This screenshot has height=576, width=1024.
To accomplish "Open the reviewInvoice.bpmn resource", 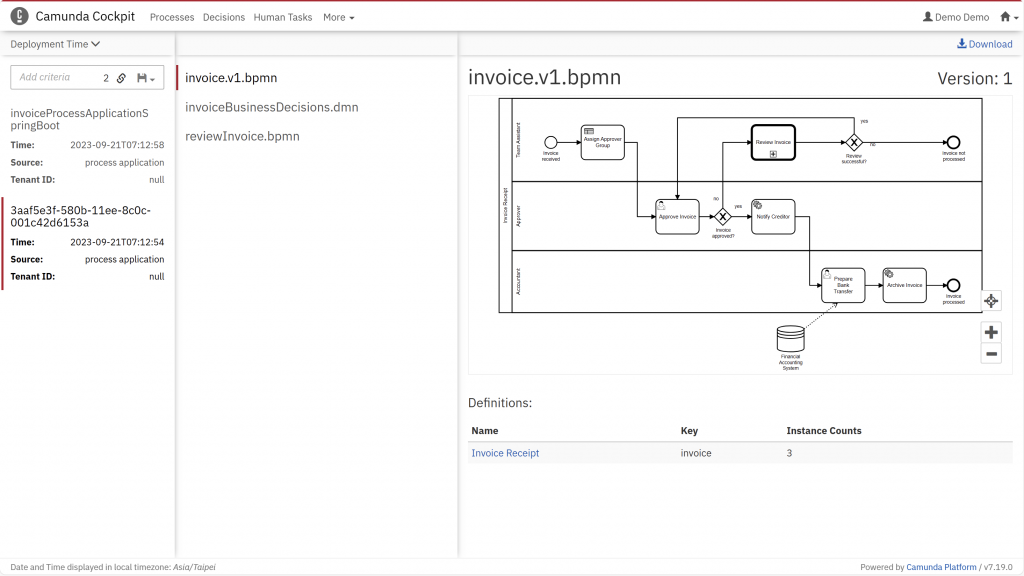I will 242,136.
